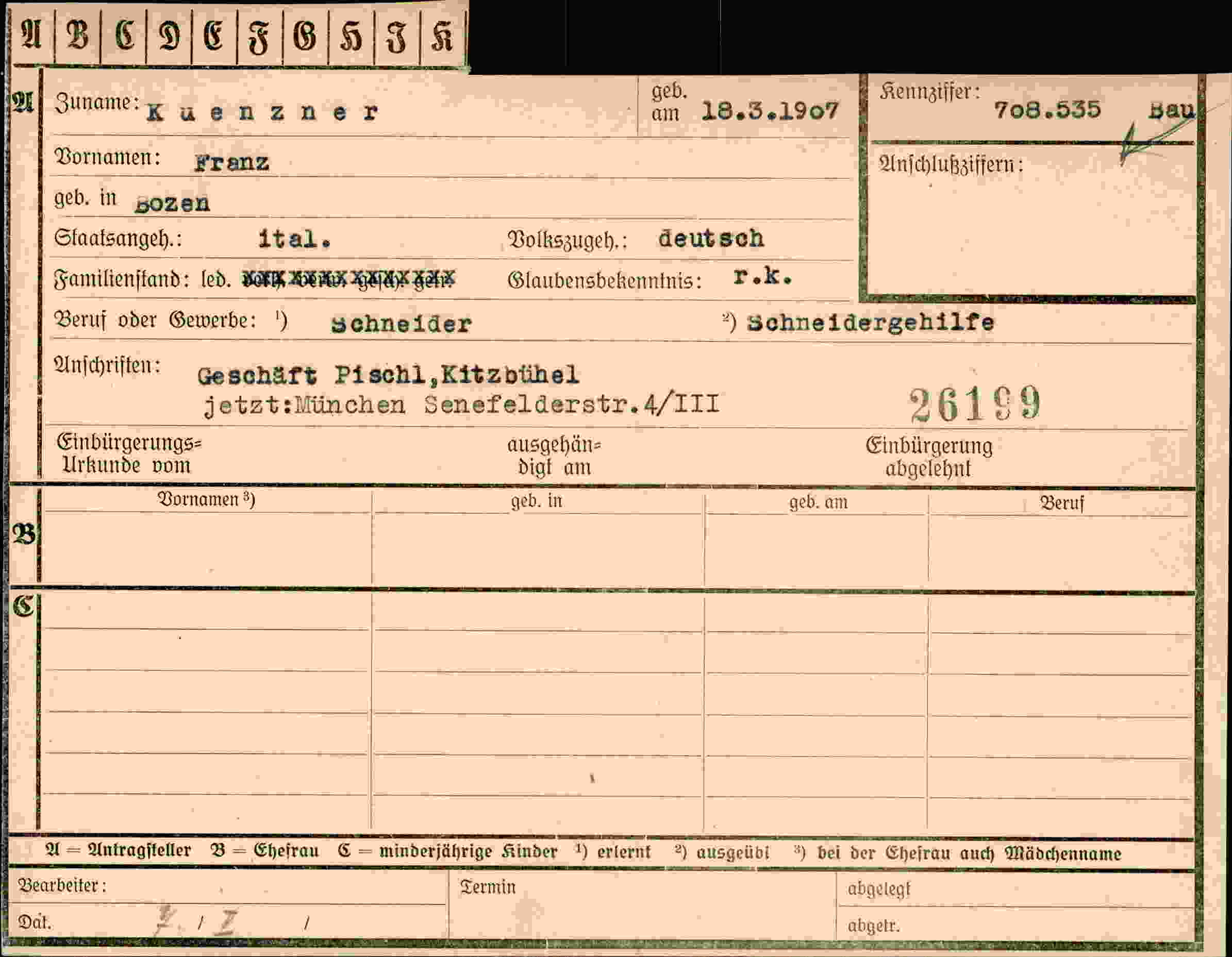Click the 'Anschlußziffern:' label
This screenshot has width=1232, height=957.
pos(951,165)
